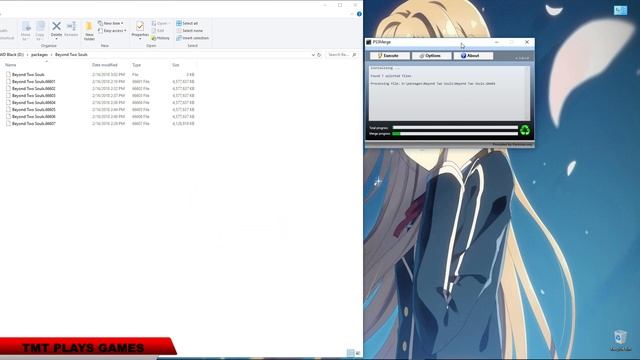The width and height of the screenshot is (640, 360).
Task: Click Select none in the ribbon
Action: point(190,31)
